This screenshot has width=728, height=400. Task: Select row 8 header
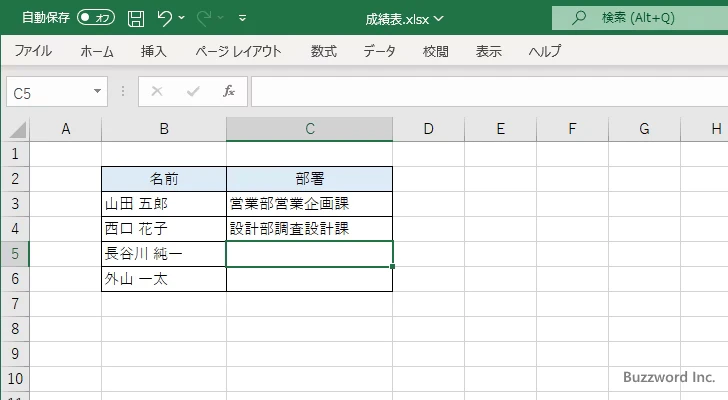(x=15, y=329)
